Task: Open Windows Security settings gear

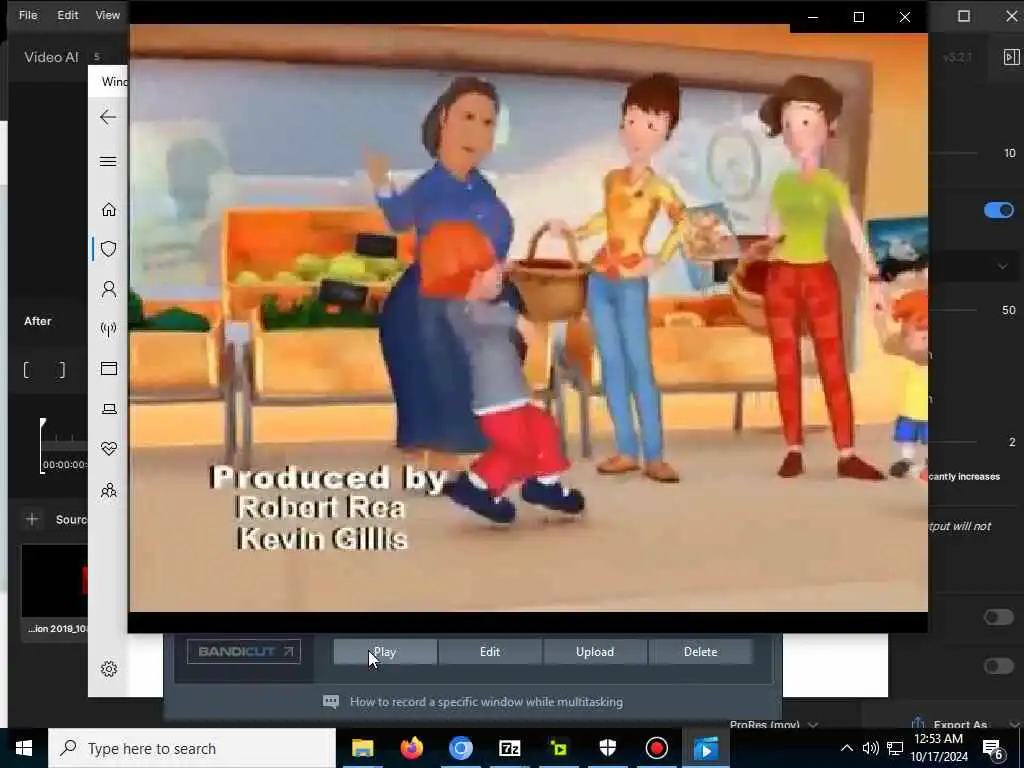Action: pos(108,669)
